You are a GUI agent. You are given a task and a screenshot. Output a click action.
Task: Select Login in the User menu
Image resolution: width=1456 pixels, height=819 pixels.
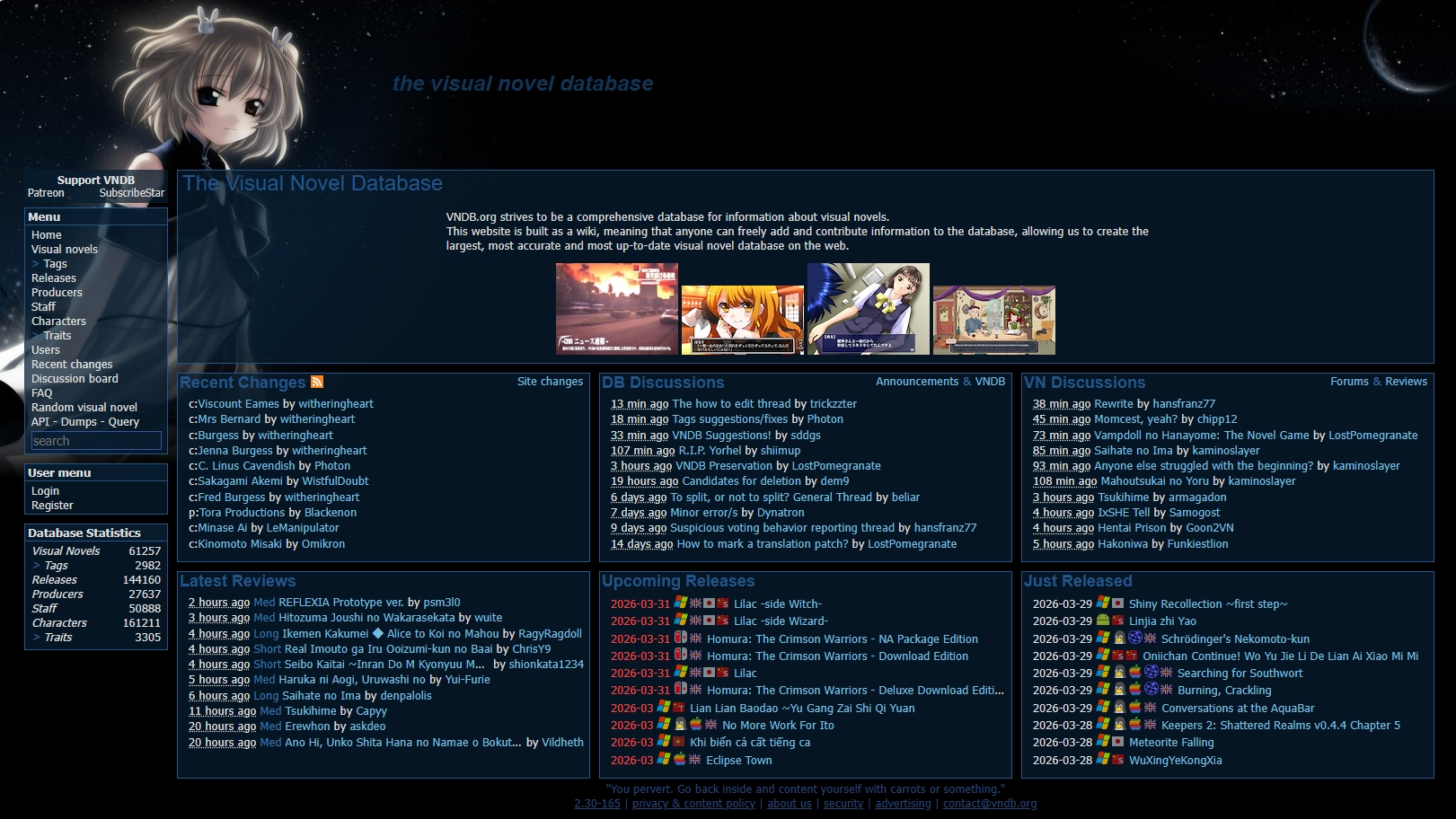pos(45,491)
